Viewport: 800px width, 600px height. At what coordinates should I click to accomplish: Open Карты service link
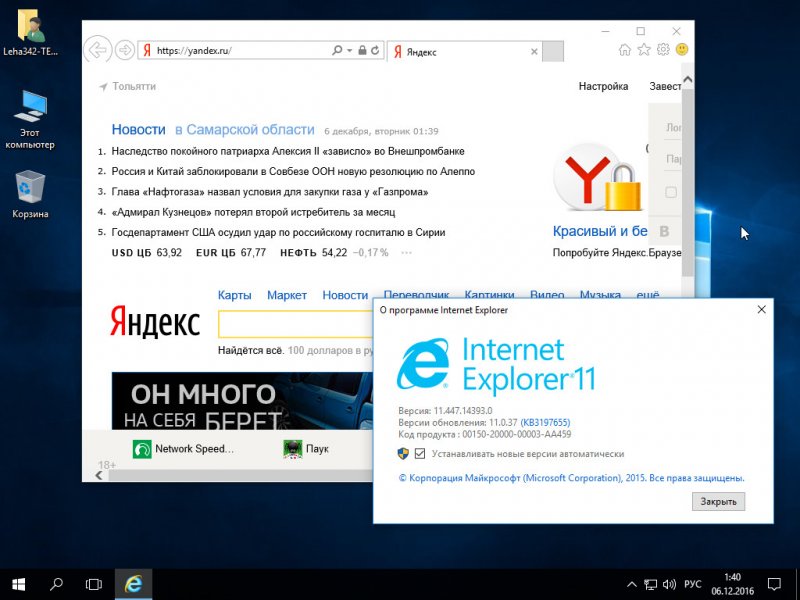pos(235,295)
